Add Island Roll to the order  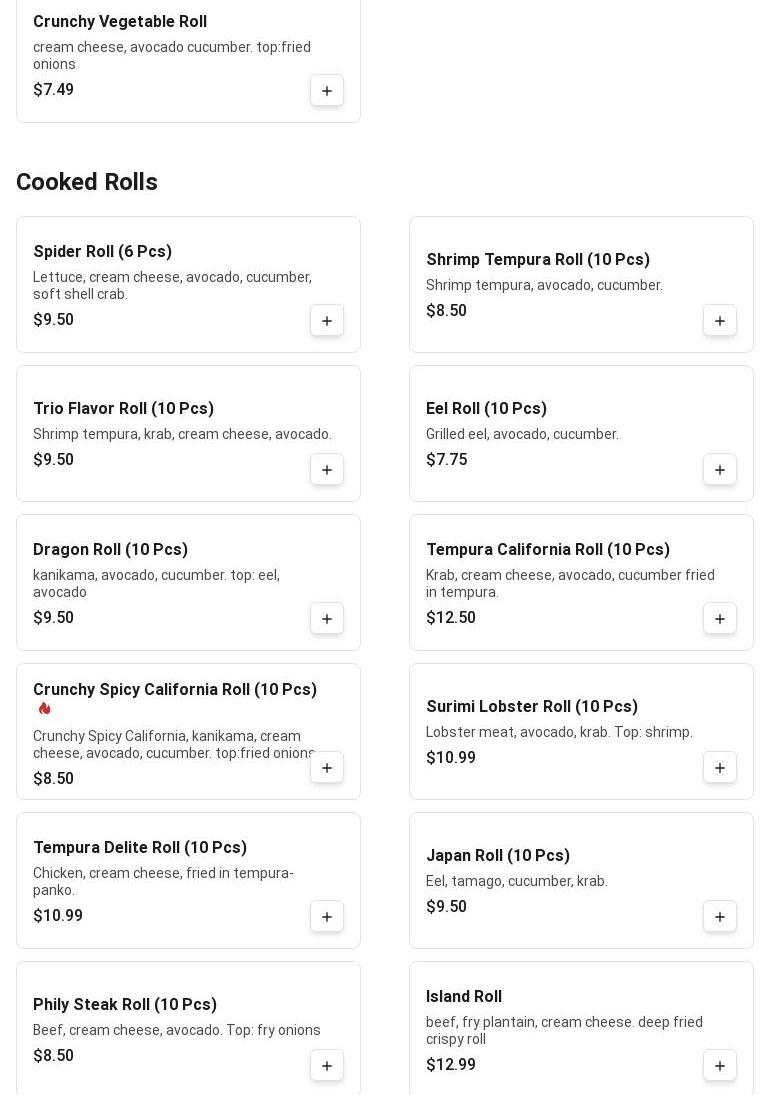pyautogui.click(x=720, y=1066)
